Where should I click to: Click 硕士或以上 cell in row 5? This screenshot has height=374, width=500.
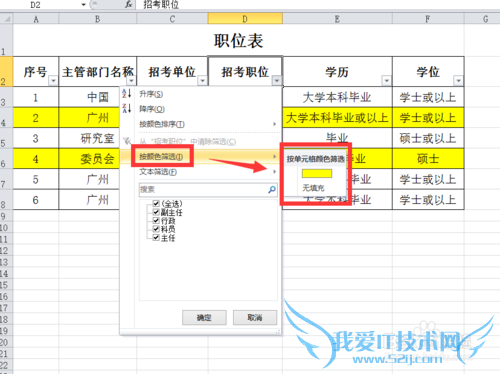pos(428,138)
